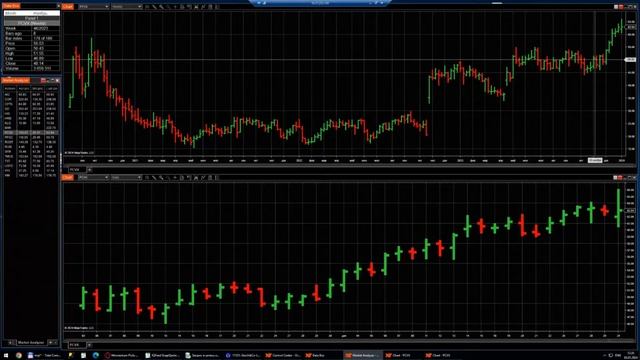Click orange Chart label of weekly chart window
640x360 pixels.
(68, 7)
